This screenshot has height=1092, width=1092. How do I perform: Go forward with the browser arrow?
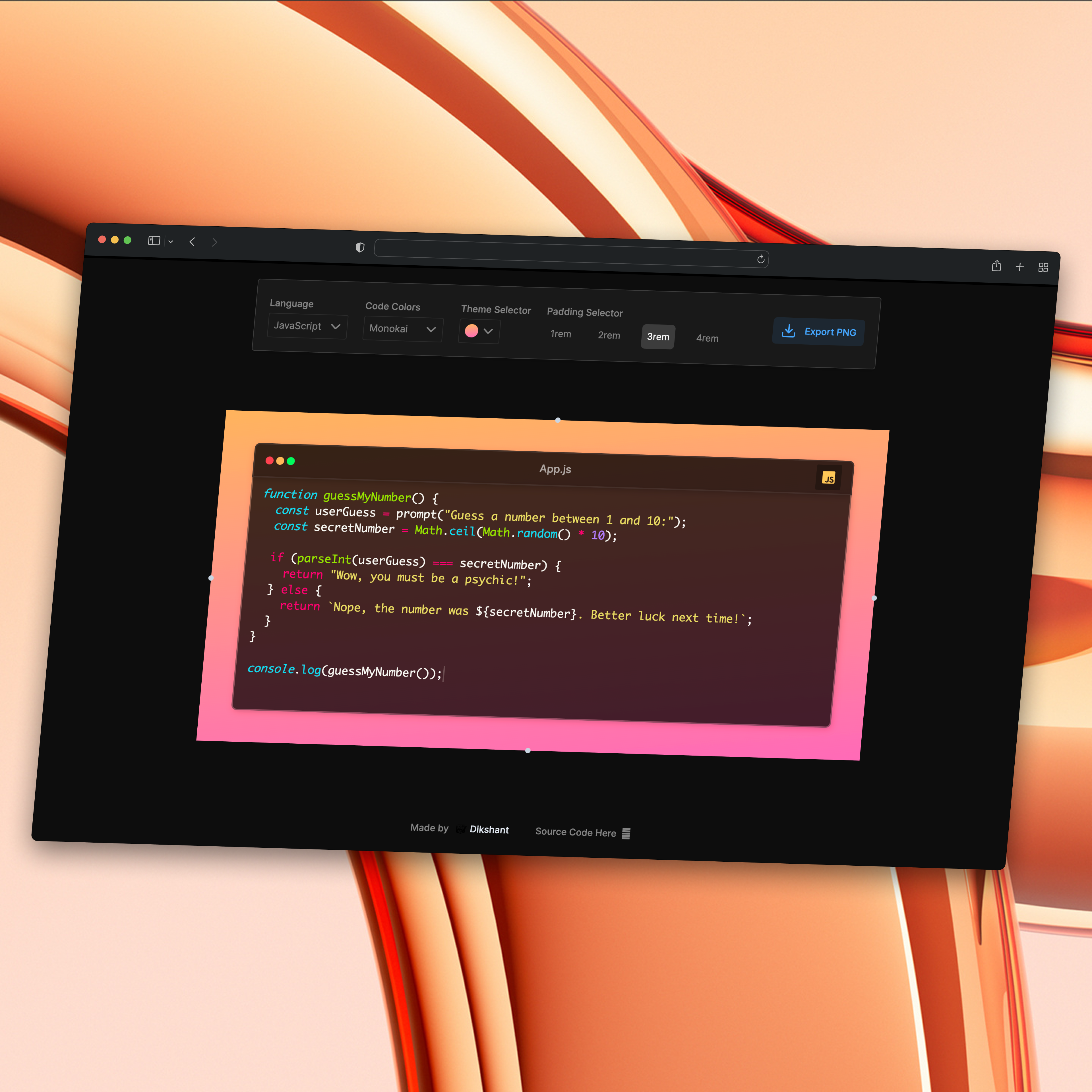(214, 243)
